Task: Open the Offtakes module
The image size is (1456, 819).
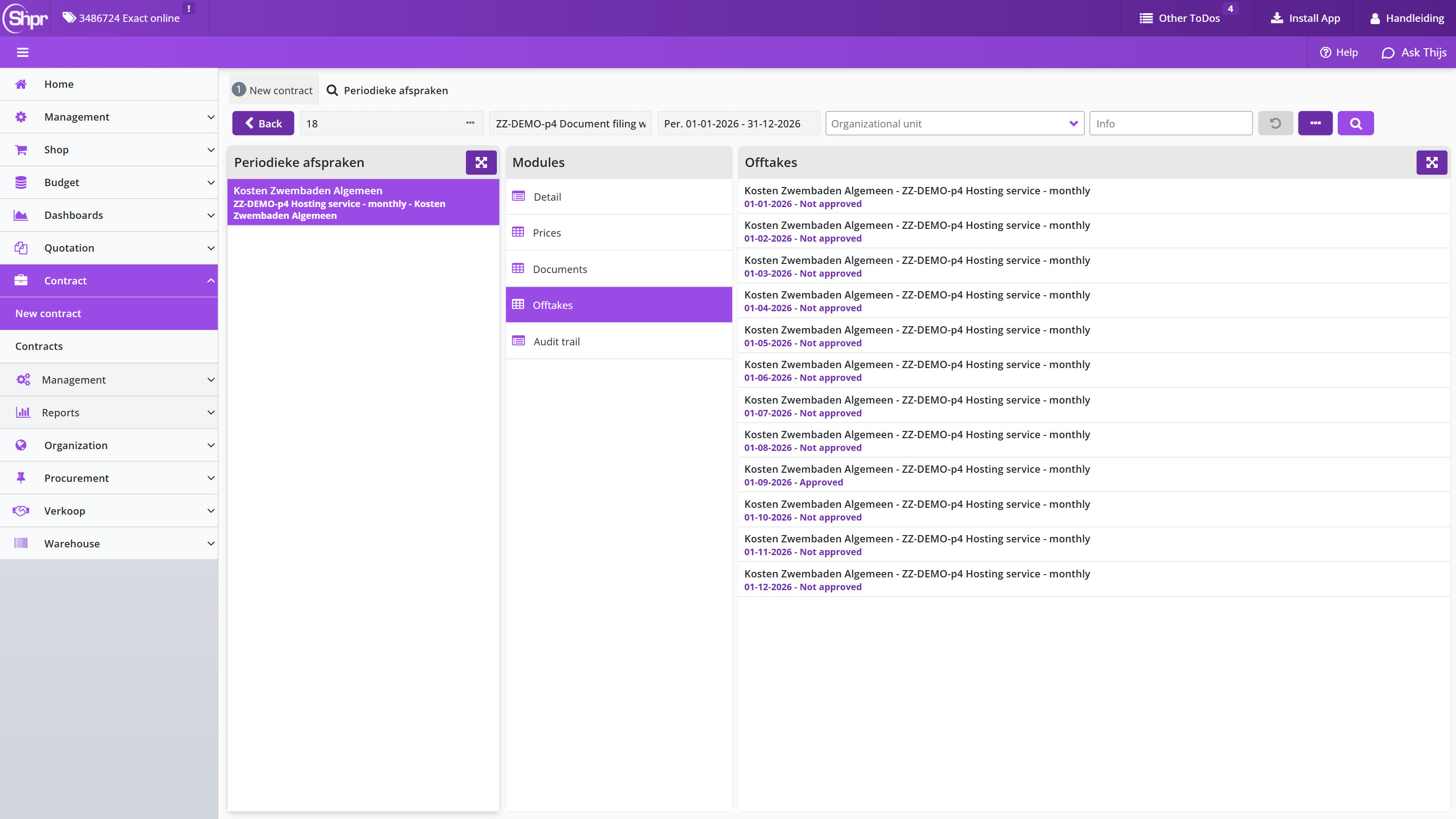Action: (619, 305)
